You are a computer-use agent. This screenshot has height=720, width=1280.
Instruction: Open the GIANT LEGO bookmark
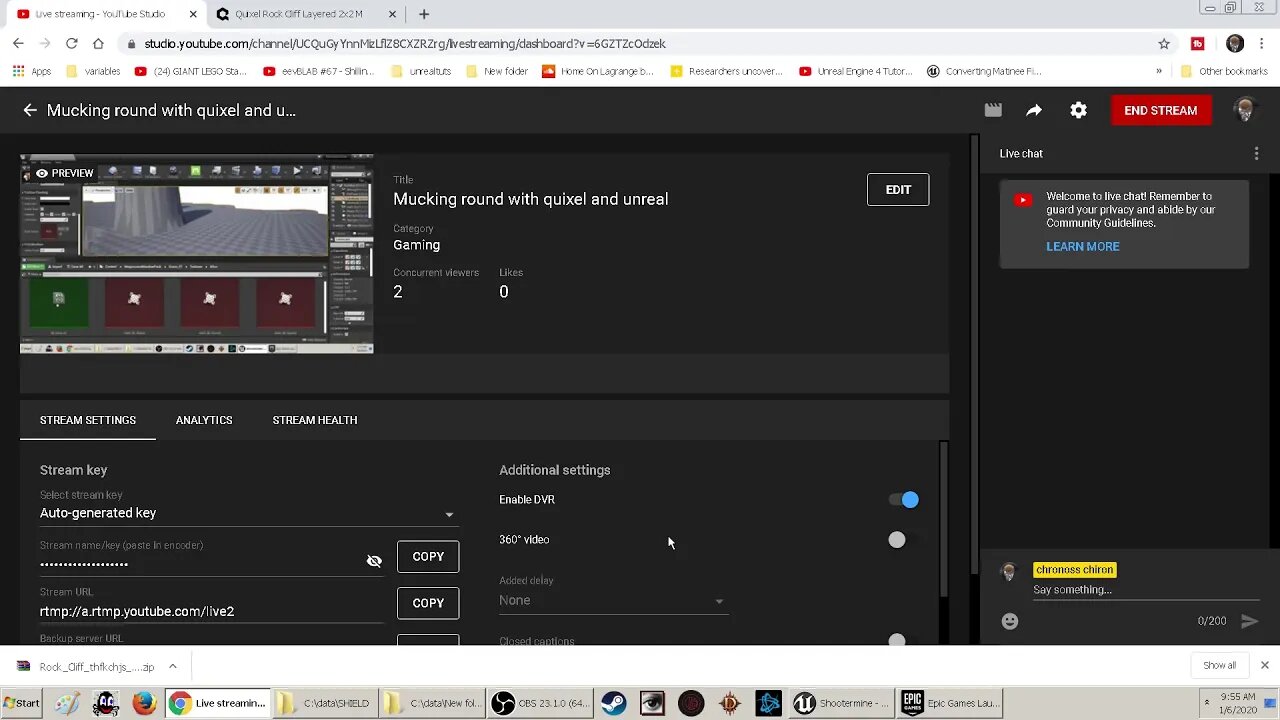click(x=190, y=71)
